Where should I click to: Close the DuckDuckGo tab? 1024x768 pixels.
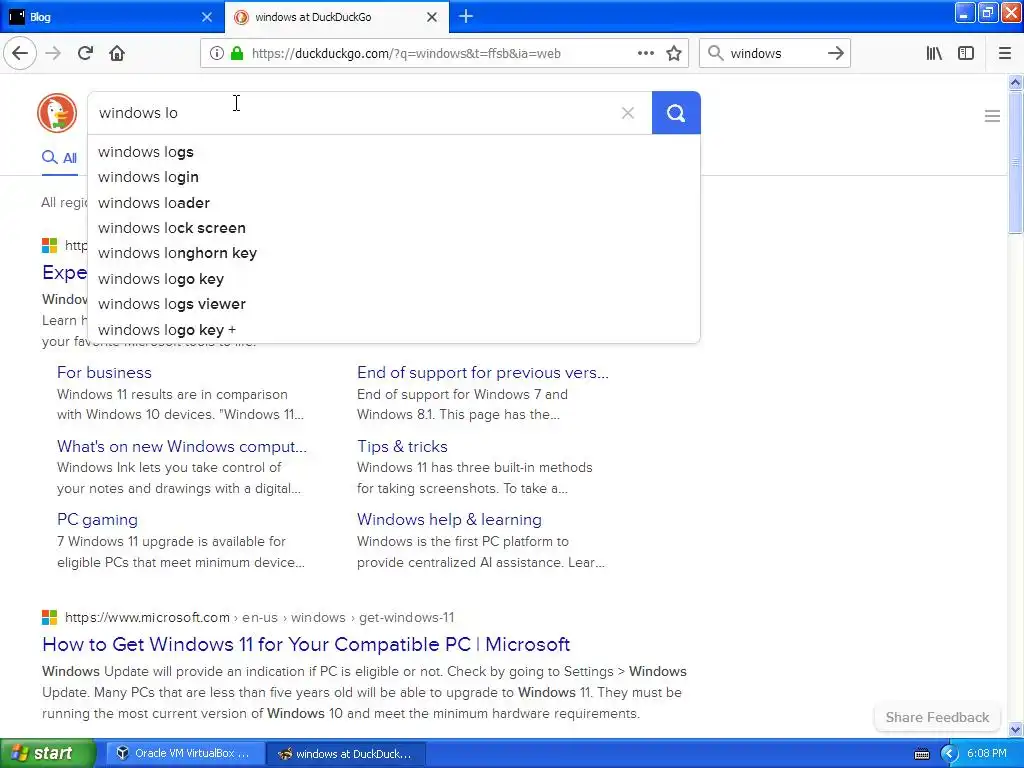click(x=432, y=17)
